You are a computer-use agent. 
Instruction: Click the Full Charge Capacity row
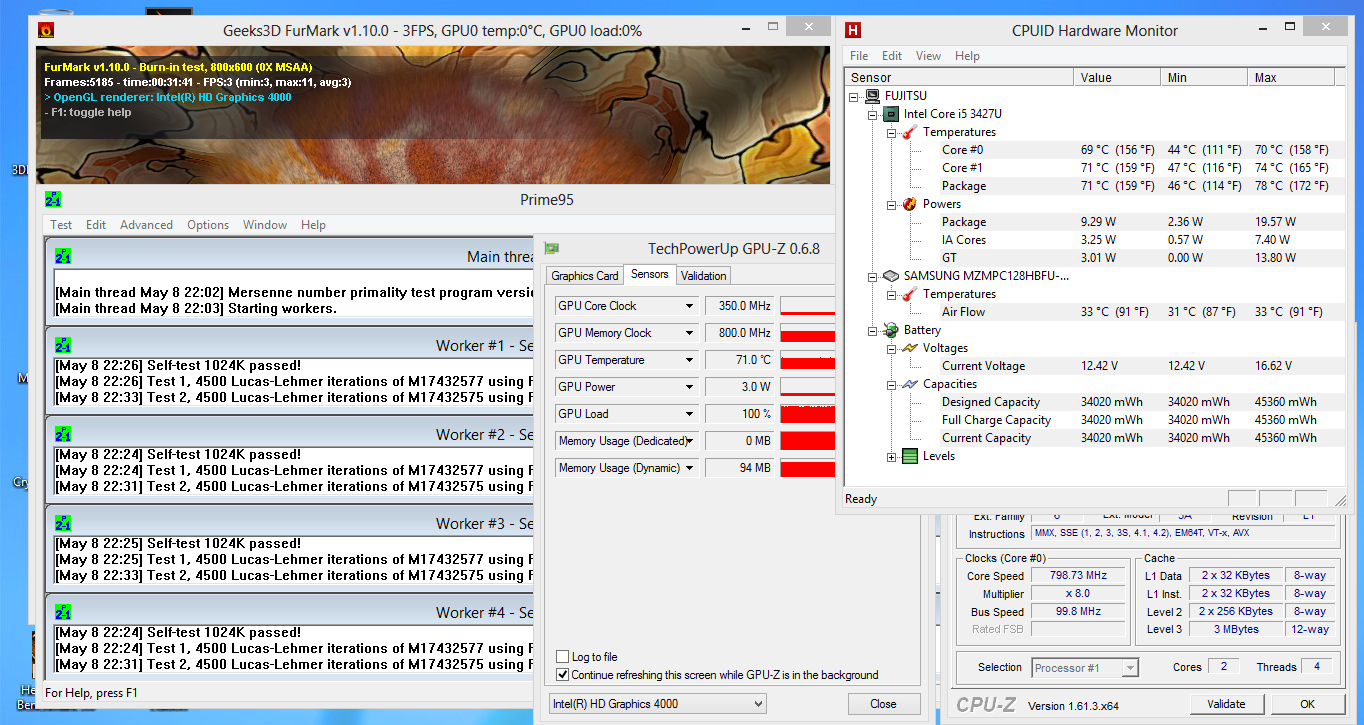tap(1095, 420)
